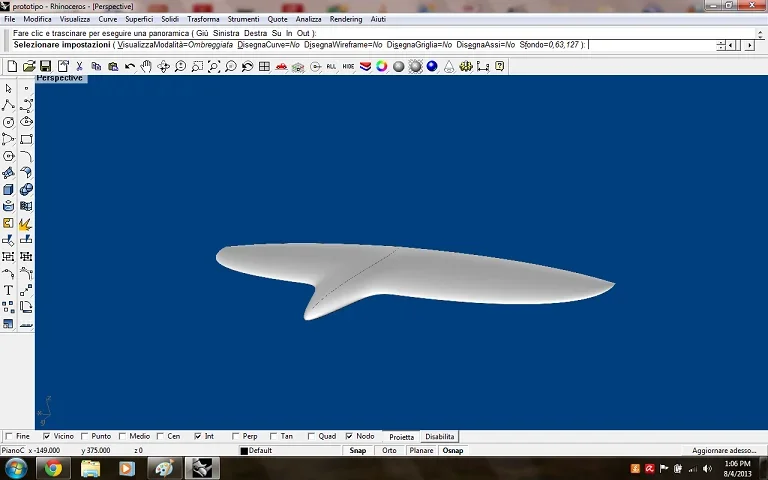Viewport: 768px width, 480px height.
Task: Uncheck the Vicino osnap checkbox
Action: (x=47, y=436)
